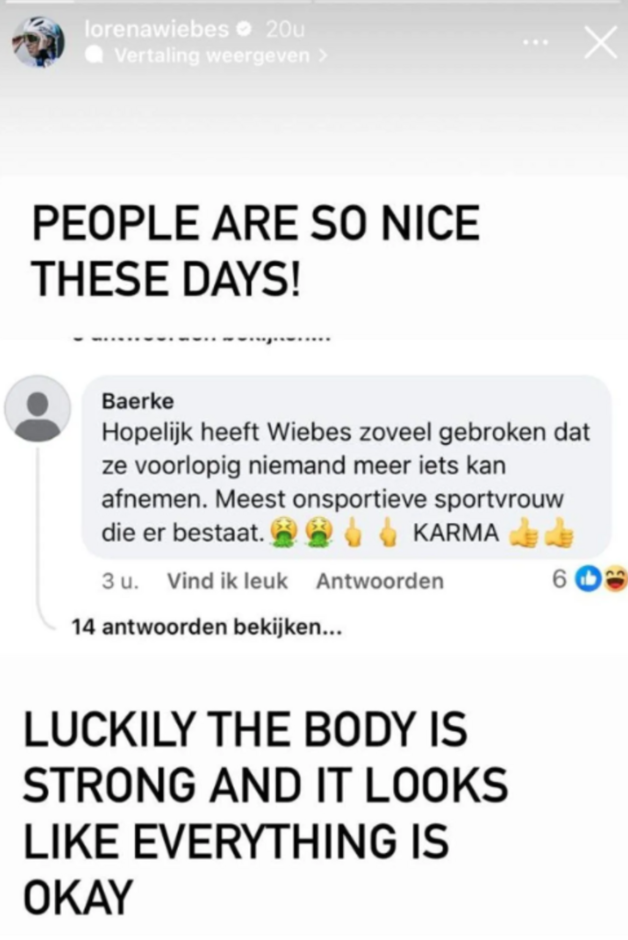Viewport: 628px width, 940px height.
Task: Close the story with the X icon
Action: [600, 43]
